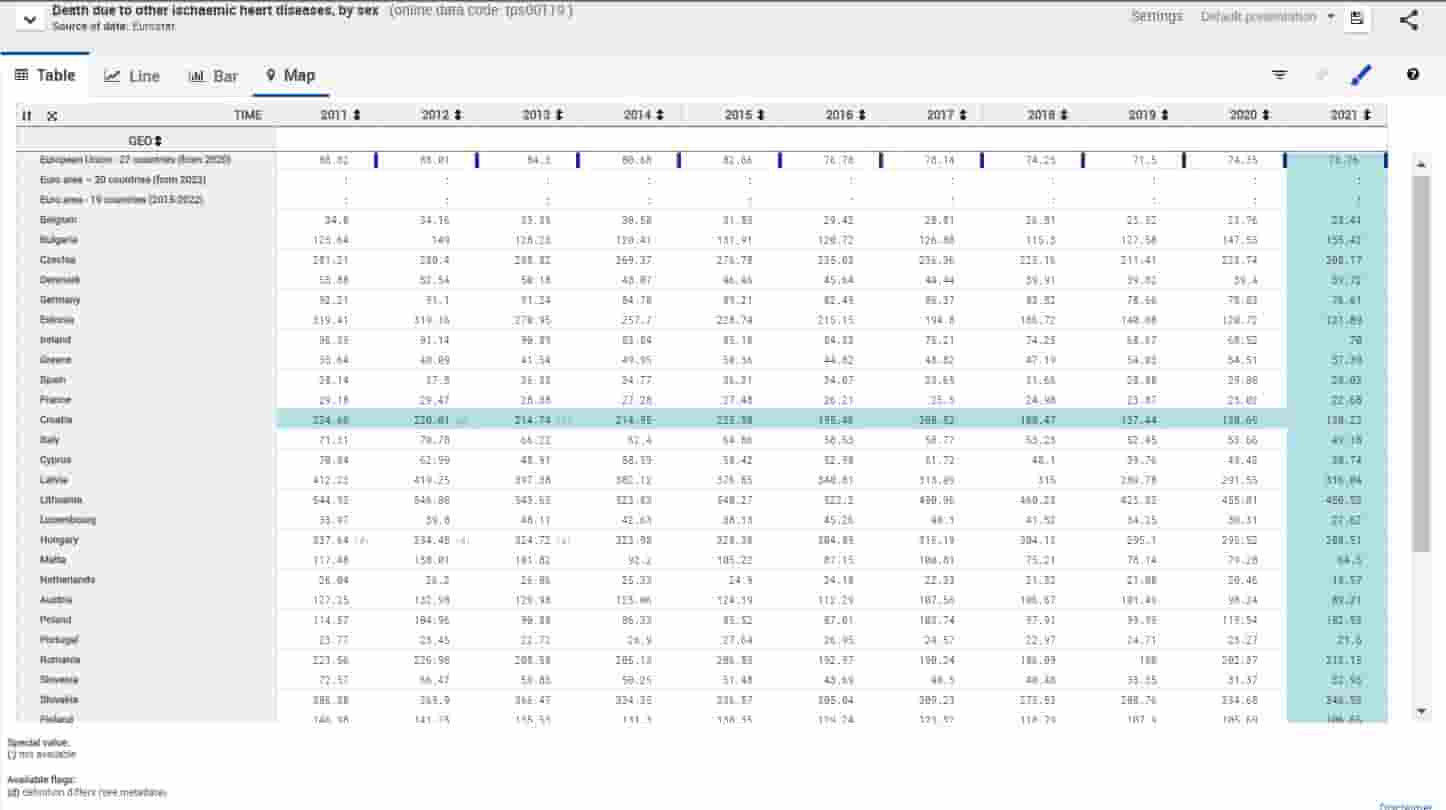This screenshot has width=1446, height=810.
Task: Open the help question mark icon
Action: click(x=1413, y=75)
